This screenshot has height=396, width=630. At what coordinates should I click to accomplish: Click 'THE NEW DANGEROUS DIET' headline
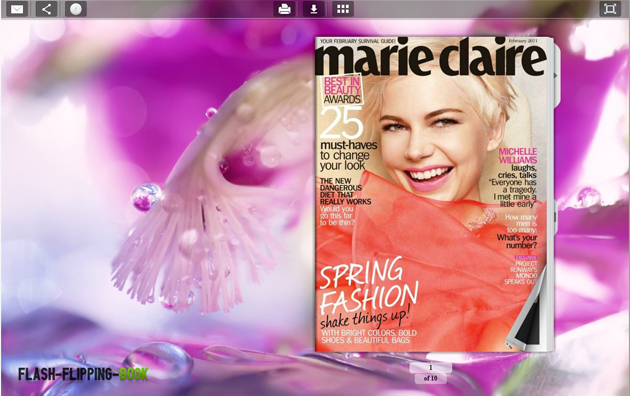click(x=345, y=191)
